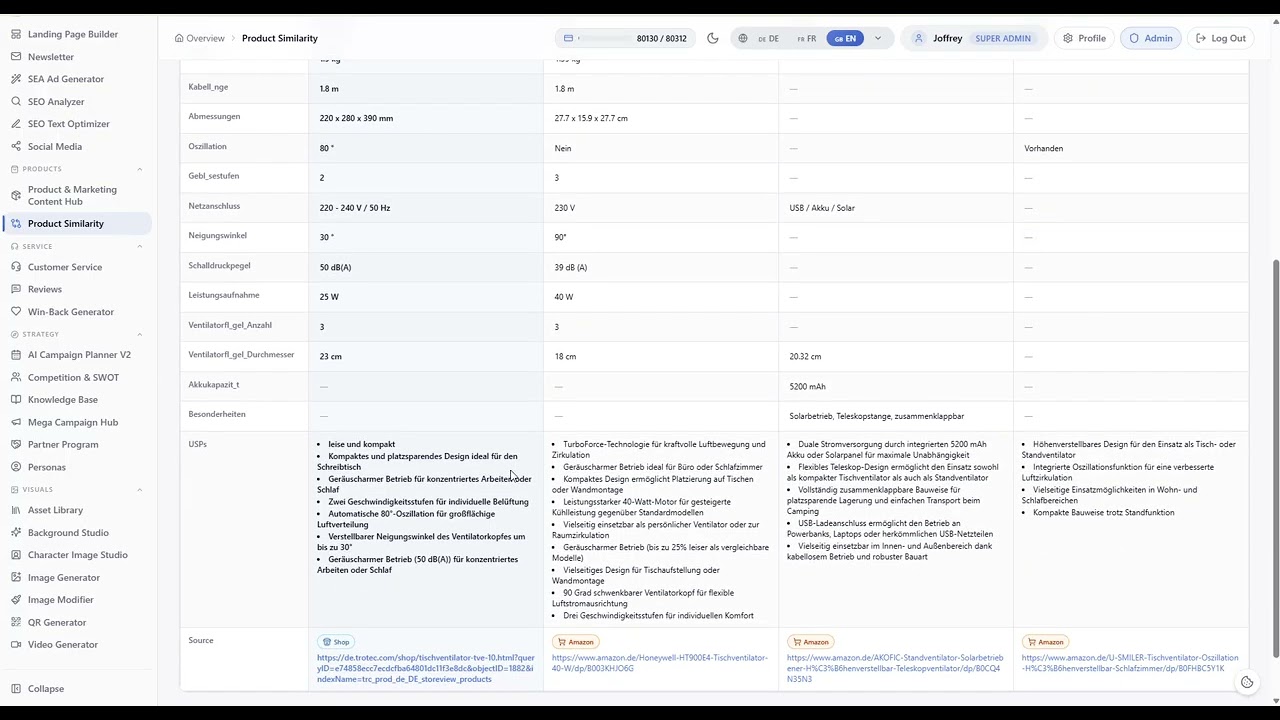Toggle dark mode moon icon
The height and width of the screenshot is (720, 1280).
713,39
